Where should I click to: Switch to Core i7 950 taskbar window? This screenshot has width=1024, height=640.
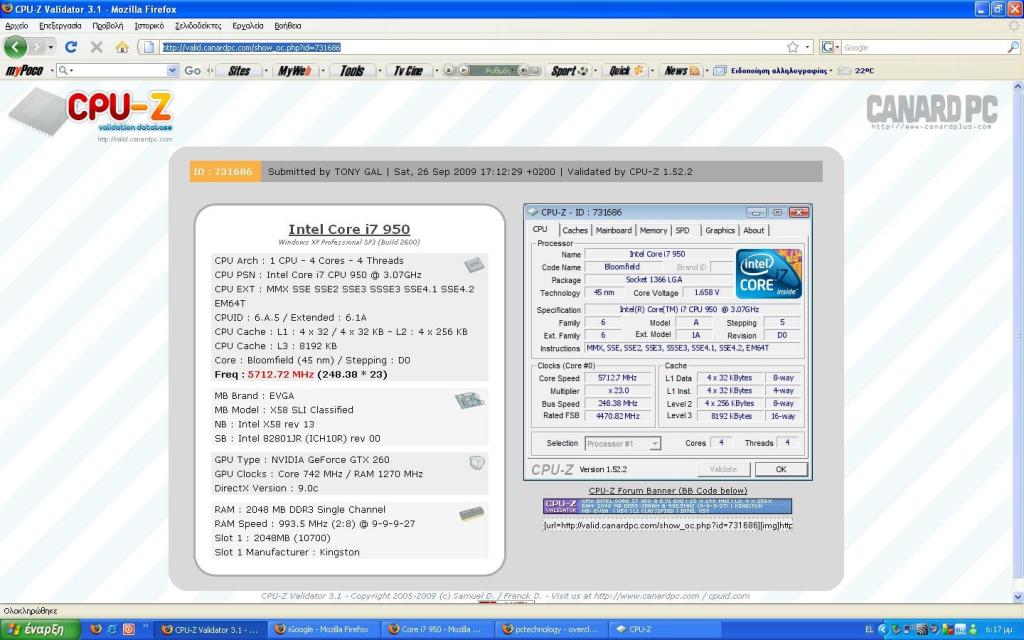[436, 630]
